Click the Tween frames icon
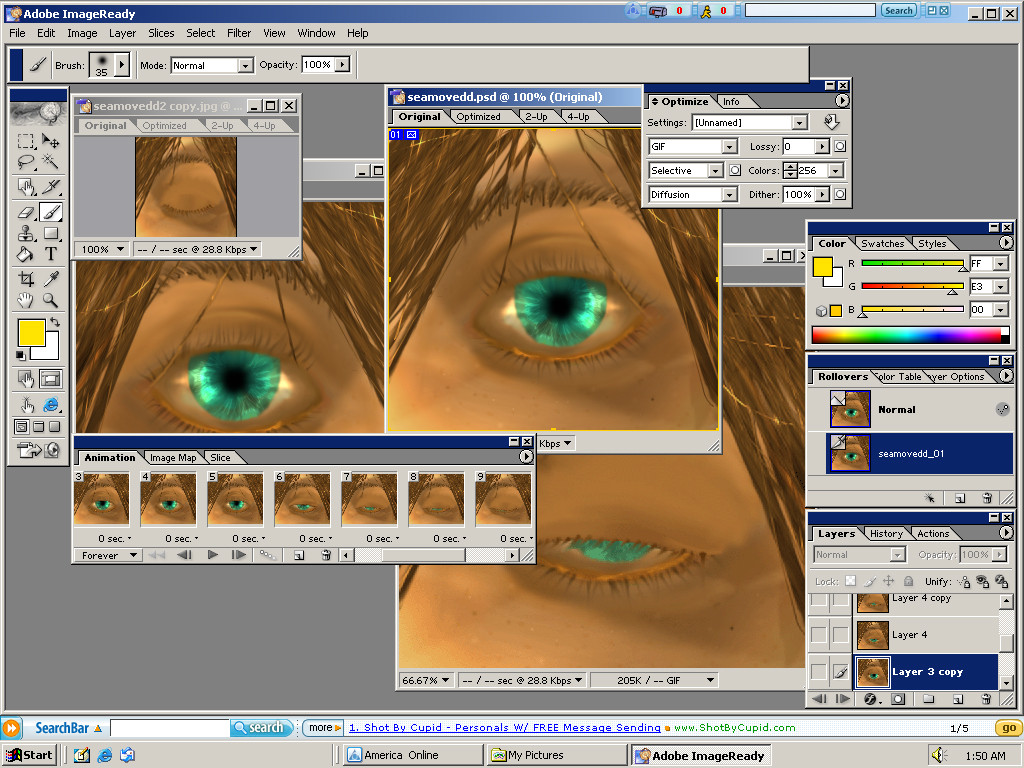The image size is (1024, 768). [267, 555]
